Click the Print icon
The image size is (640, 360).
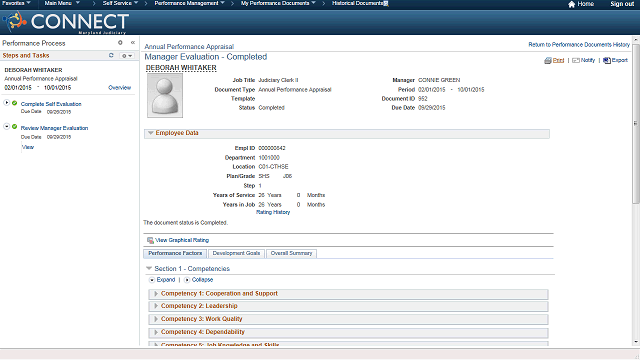tap(548, 60)
